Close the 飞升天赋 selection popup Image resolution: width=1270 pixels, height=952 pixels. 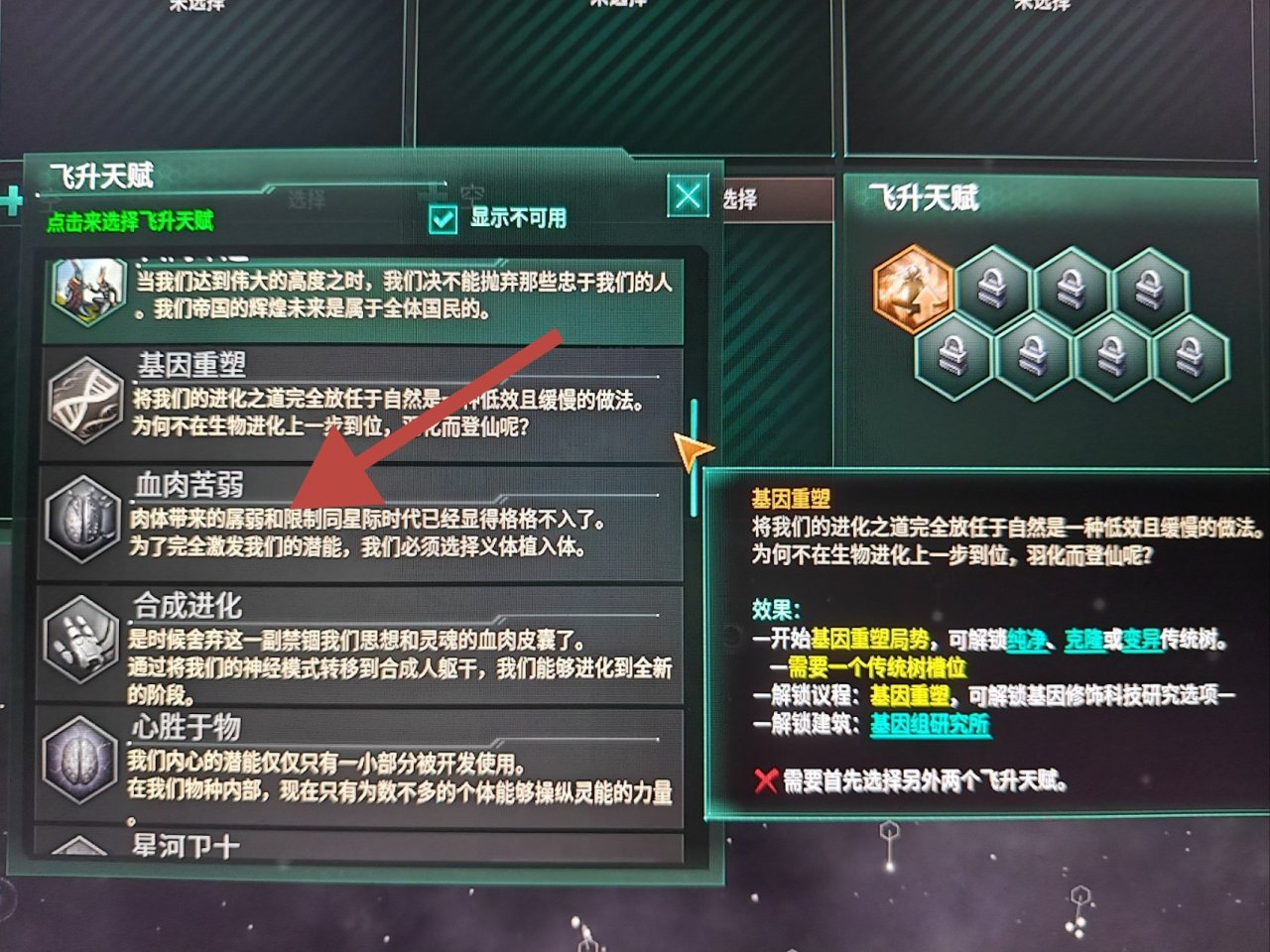pyautogui.click(x=688, y=195)
